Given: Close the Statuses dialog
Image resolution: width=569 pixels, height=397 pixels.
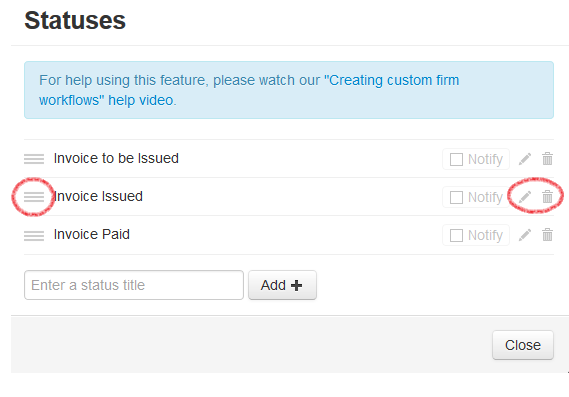Looking at the screenshot, I should (x=523, y=345).
